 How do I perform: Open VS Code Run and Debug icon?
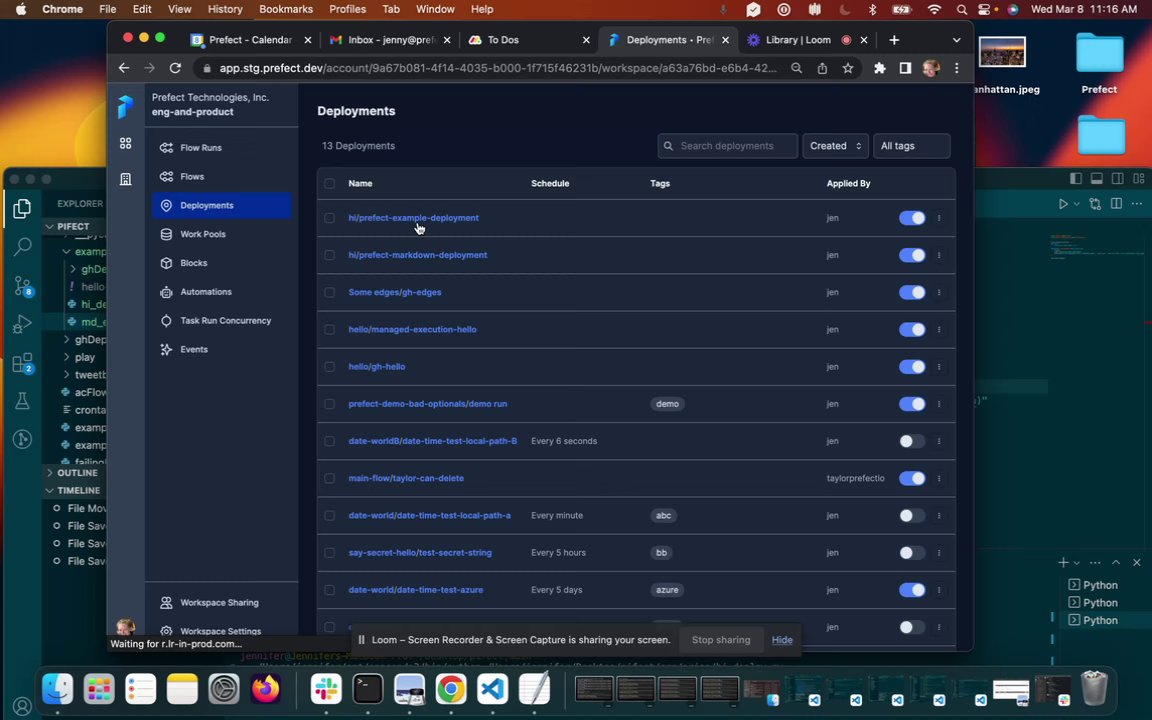click(x=22, y=324)
